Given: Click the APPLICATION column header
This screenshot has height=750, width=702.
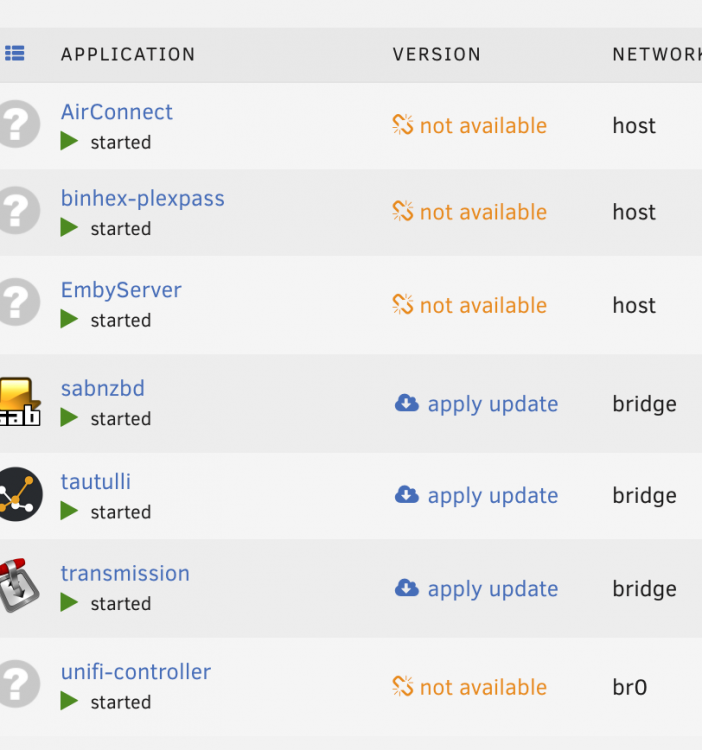Looking at the screenshot, I should click(x=128, y=54).
